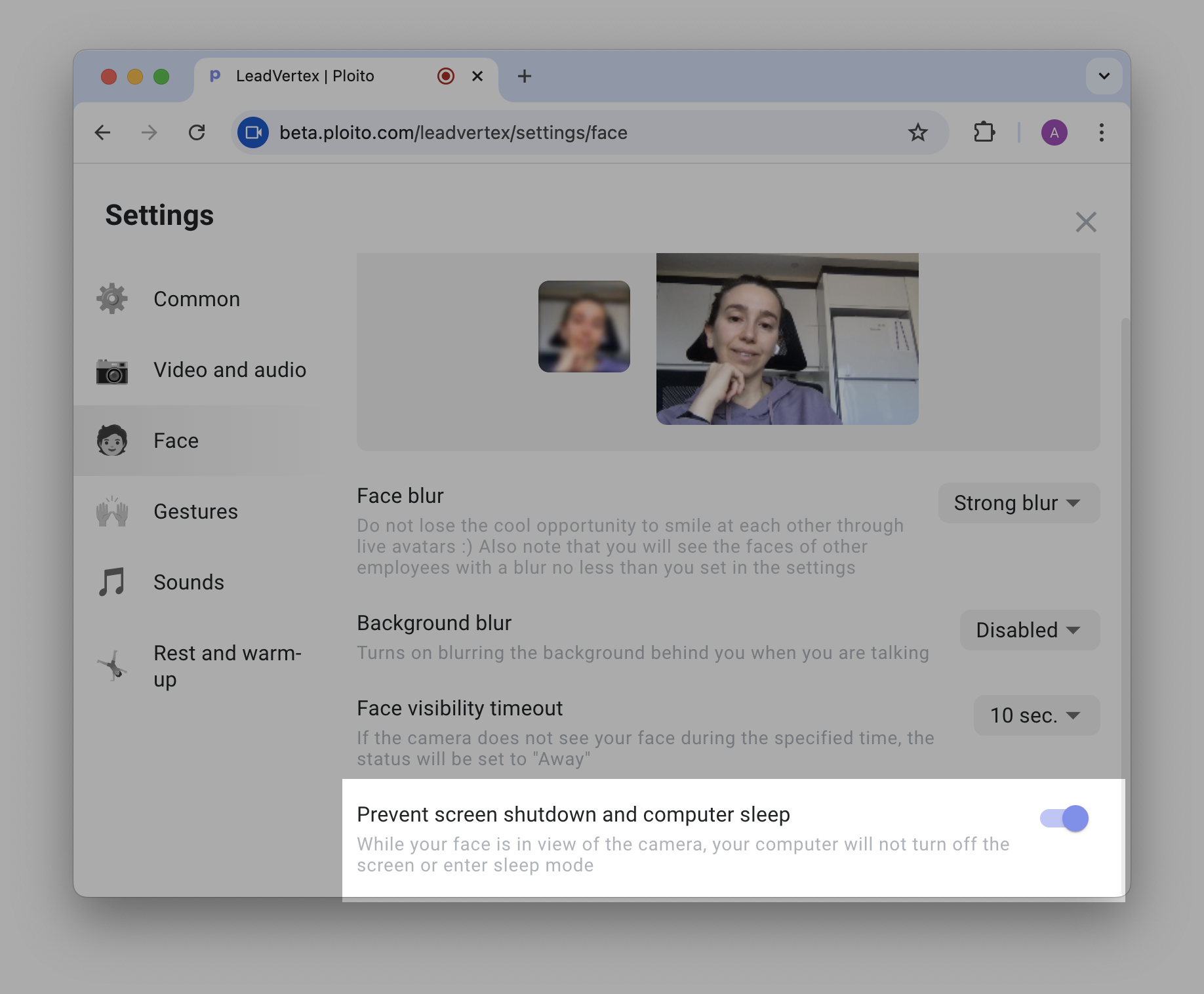This screenshot has width=1204, height=994.
Task: Select the Face settings section
Action: pos(200,441)
